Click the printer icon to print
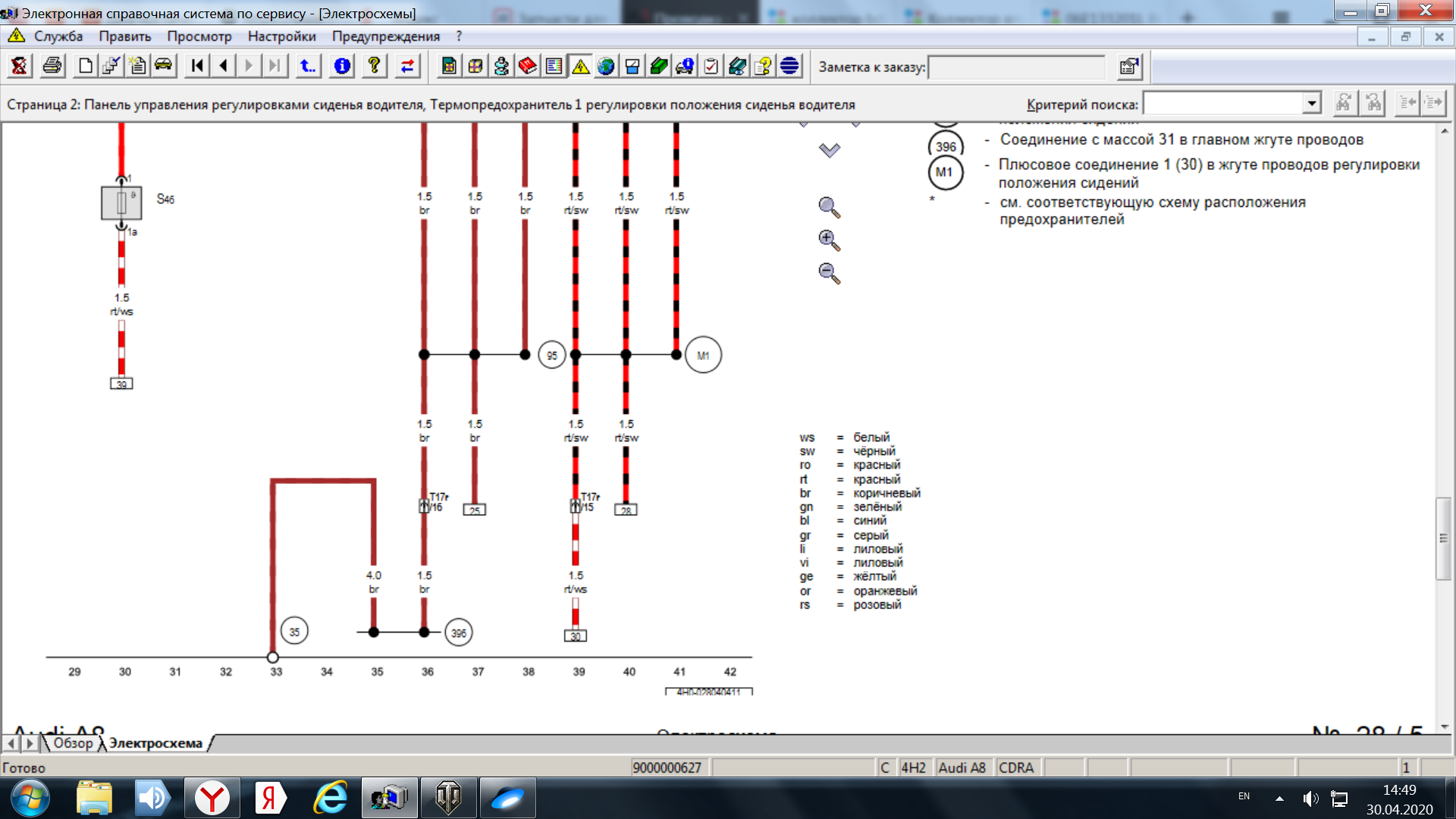 tap(52, 67)
